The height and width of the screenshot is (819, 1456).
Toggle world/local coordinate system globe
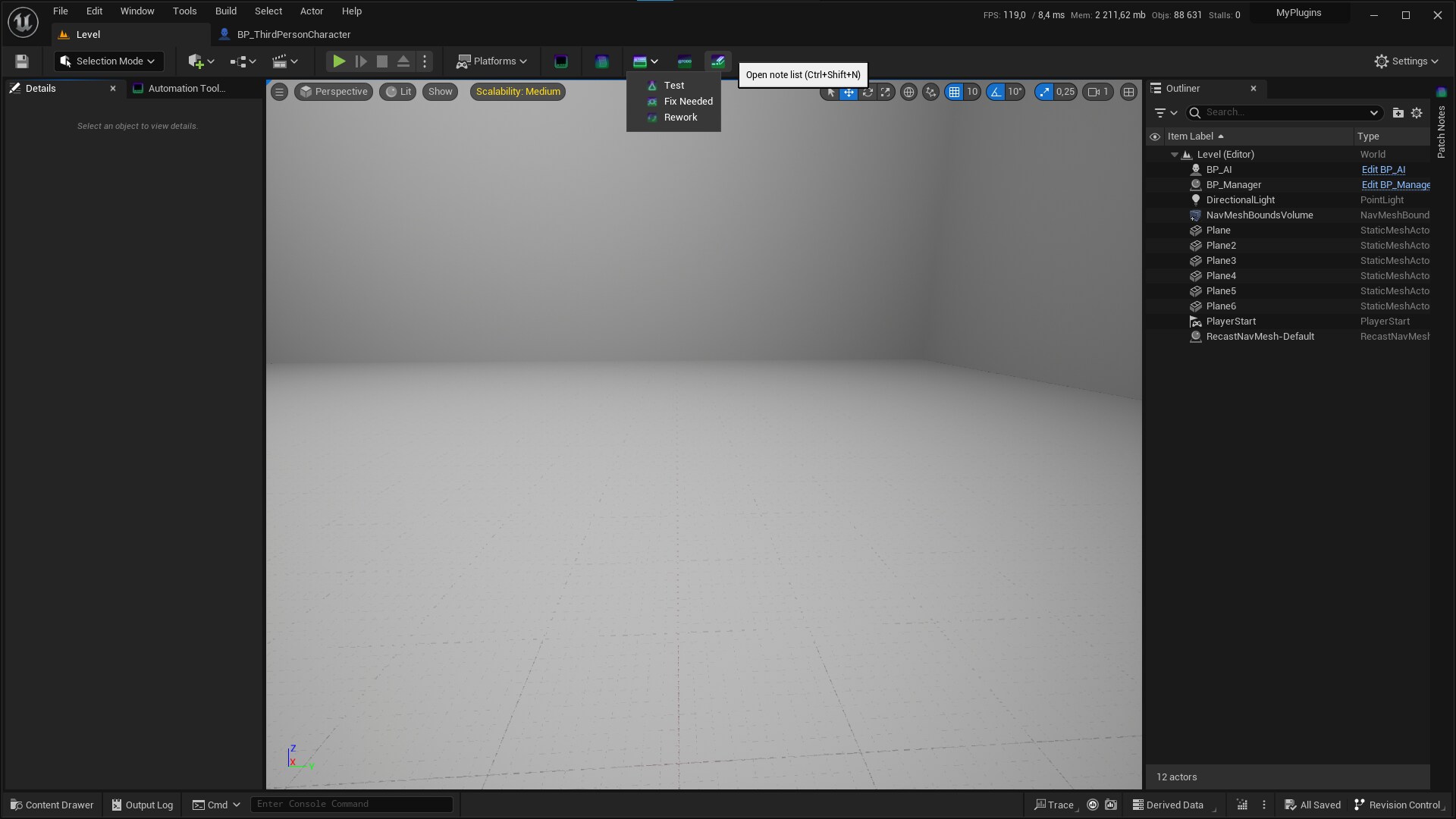[908, 93]
